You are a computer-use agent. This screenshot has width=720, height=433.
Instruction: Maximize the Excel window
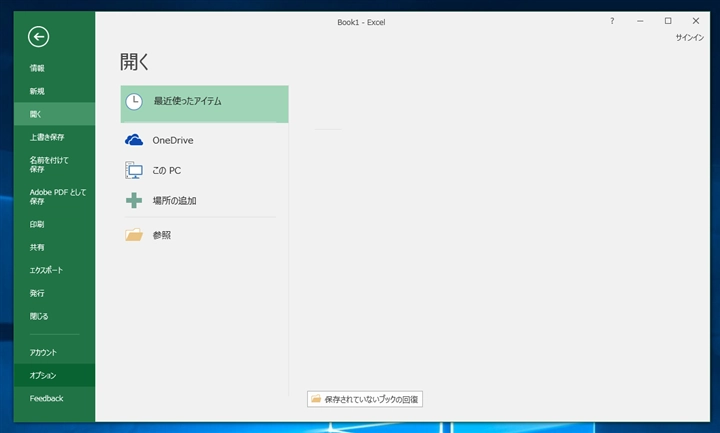click(x=668, y=21)
